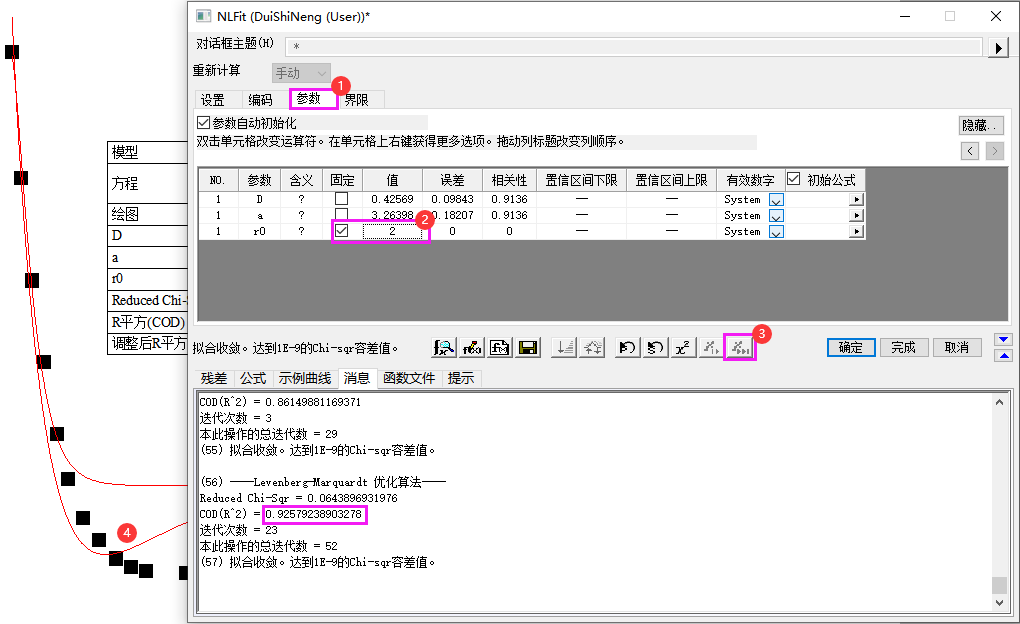Open the 示例曲线 tab

click(x=305, y=378)
